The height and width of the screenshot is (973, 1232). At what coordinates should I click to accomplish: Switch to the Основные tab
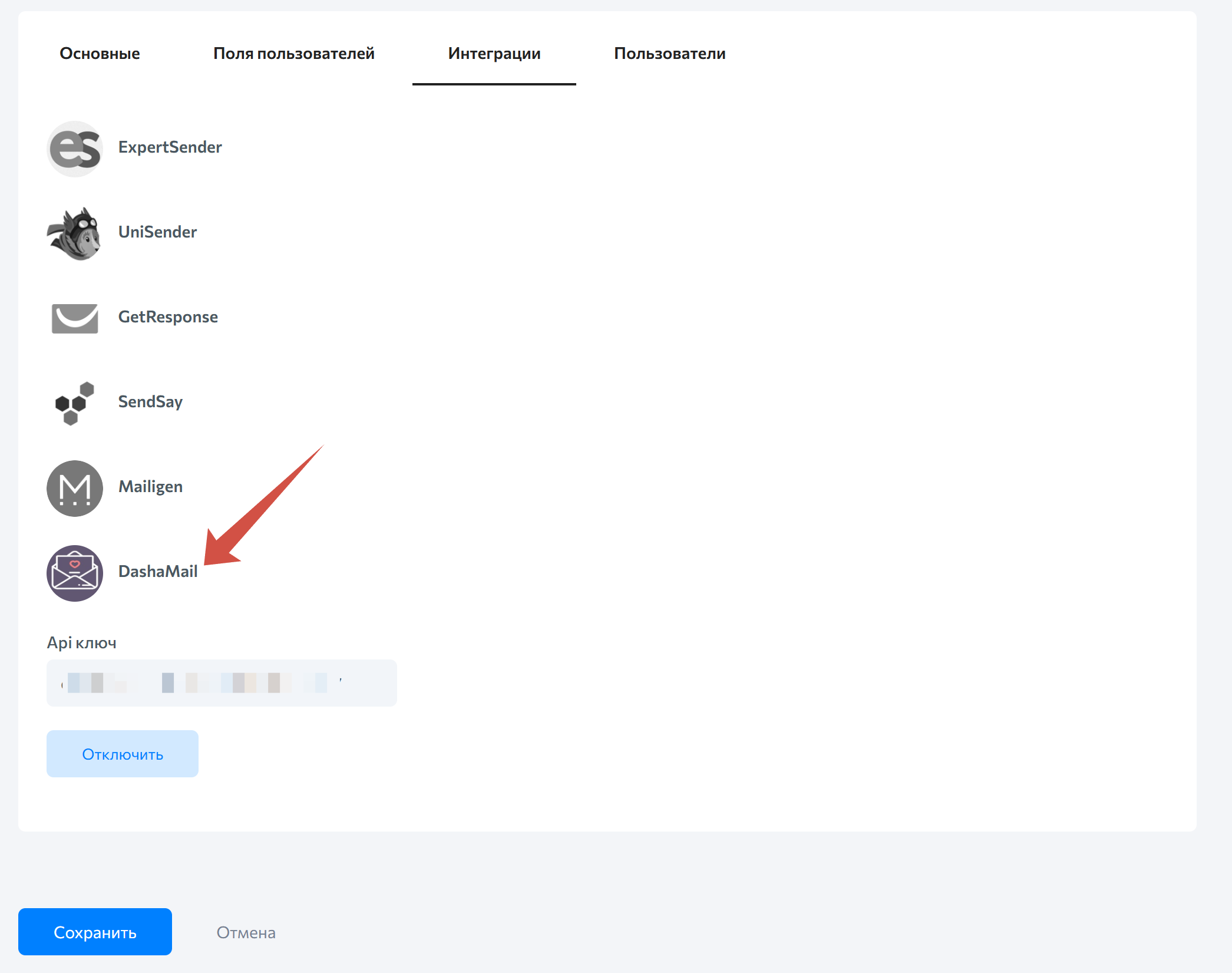coord(100,54)
